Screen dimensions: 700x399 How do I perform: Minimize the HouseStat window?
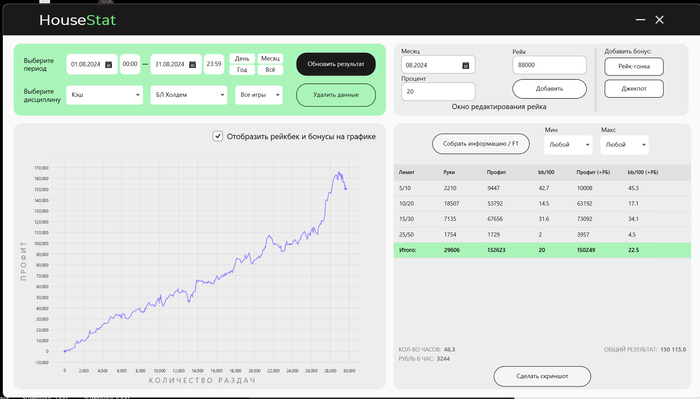[640, 20]
